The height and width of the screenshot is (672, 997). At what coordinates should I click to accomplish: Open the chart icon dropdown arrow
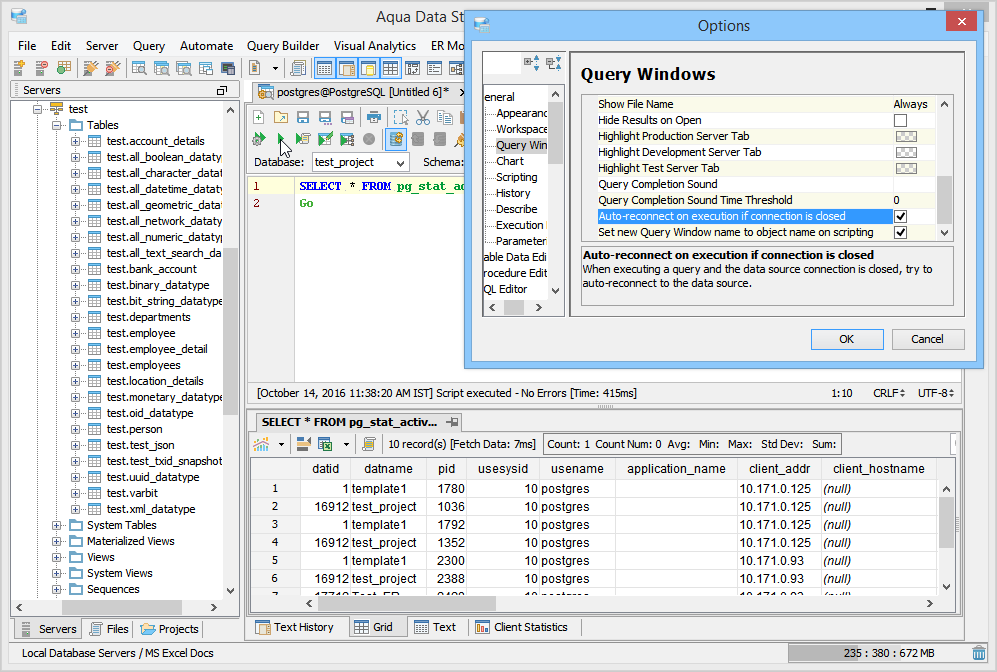click(x=281, y=444)
